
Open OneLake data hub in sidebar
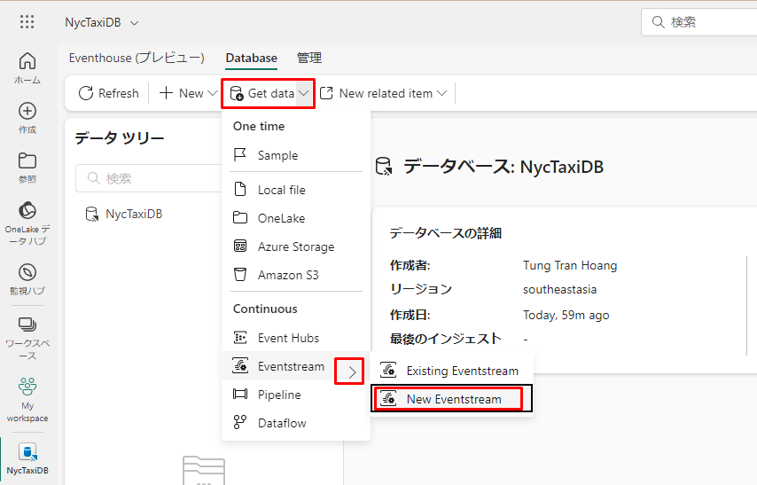[27, 222]
